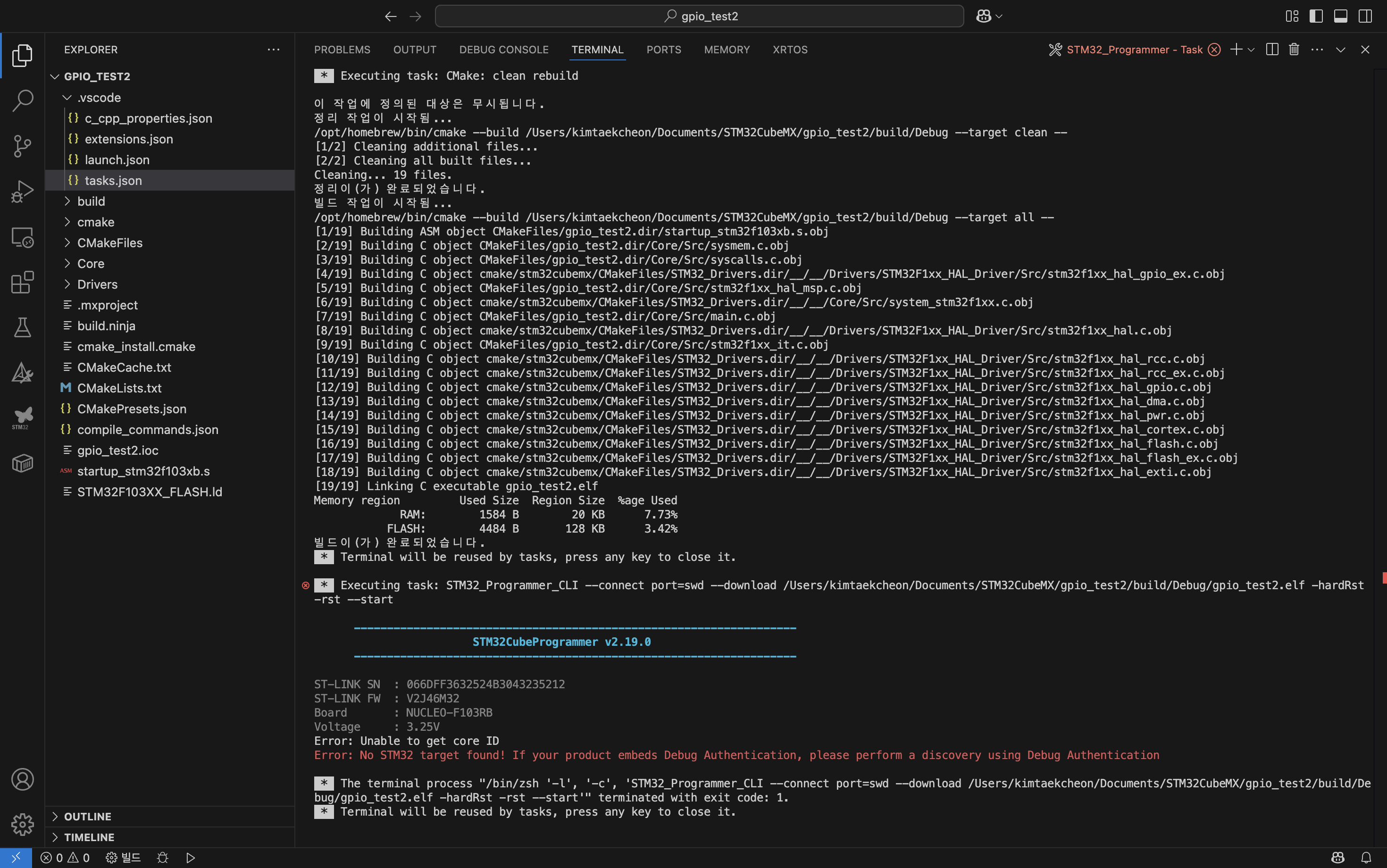Expand the TIMELINE section

[x=170, y=837]
